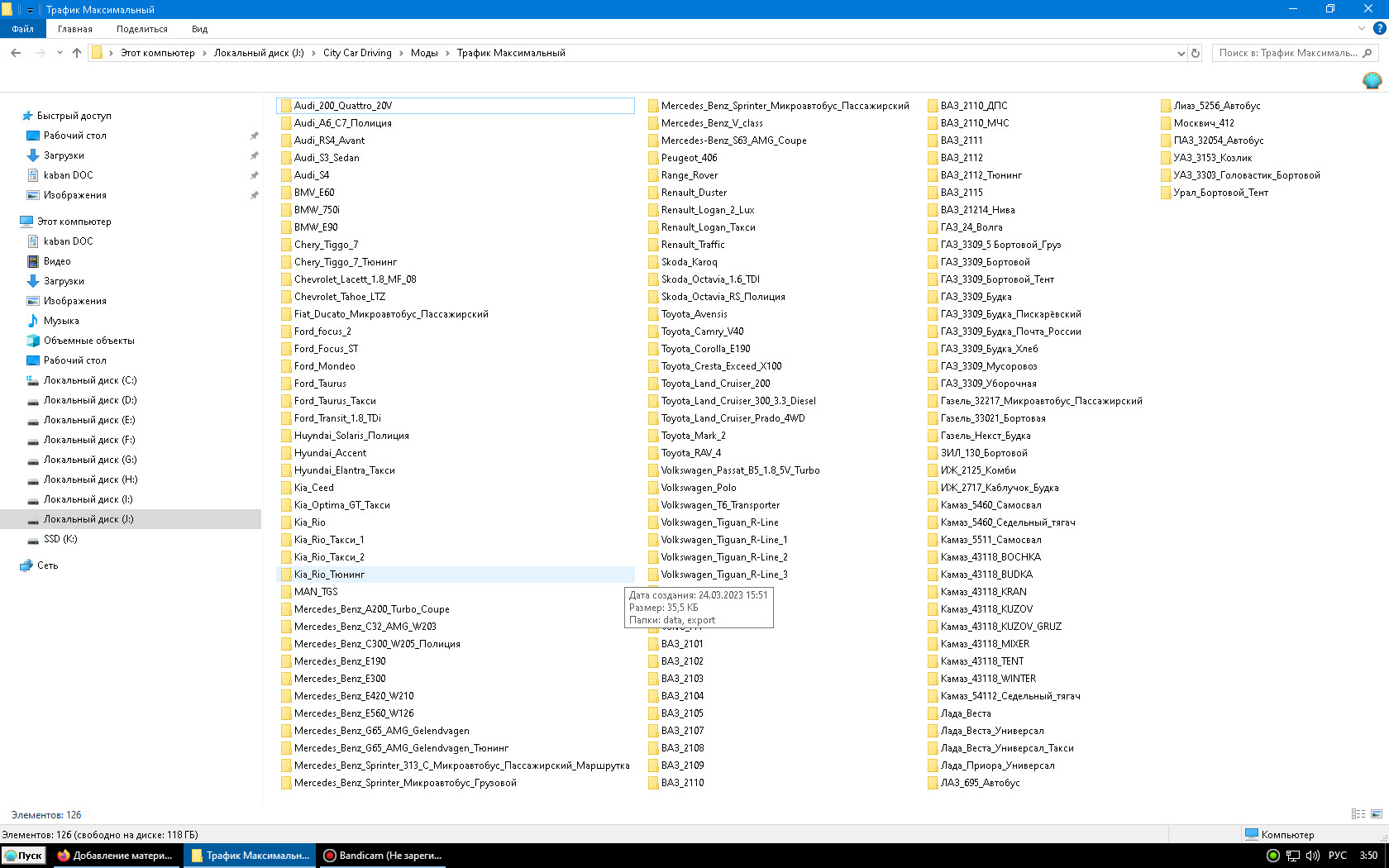Select Этот компьютер node
The width and height of the screenshot is (1389, 868).
pos(74,222)
